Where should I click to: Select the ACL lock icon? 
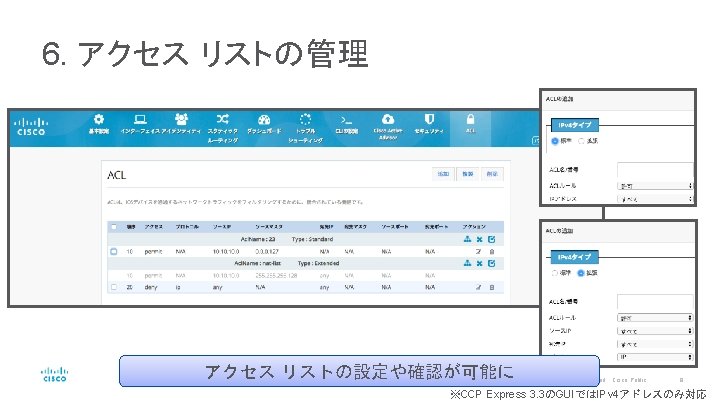[x=470, y=119]
